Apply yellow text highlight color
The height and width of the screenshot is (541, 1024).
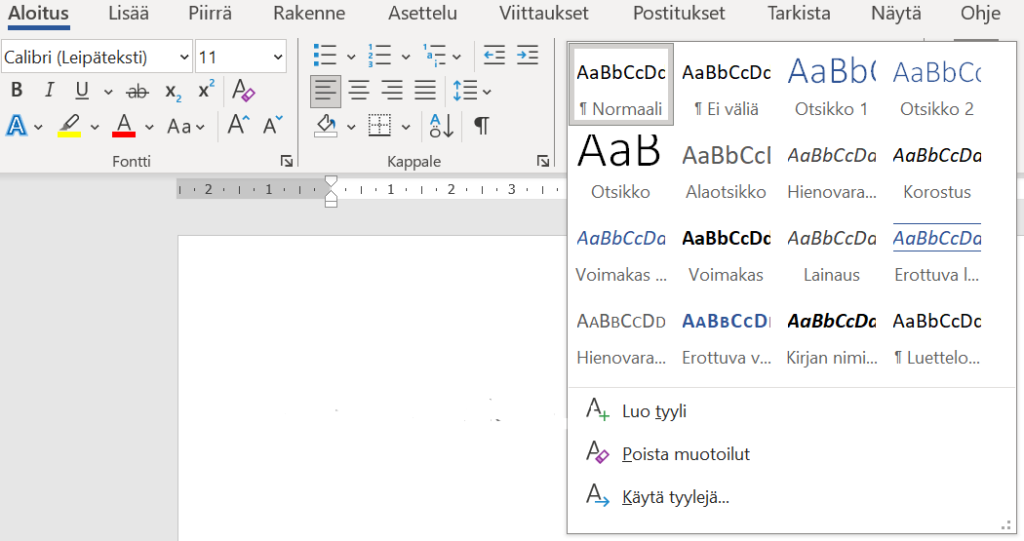(x=69, y=126)
